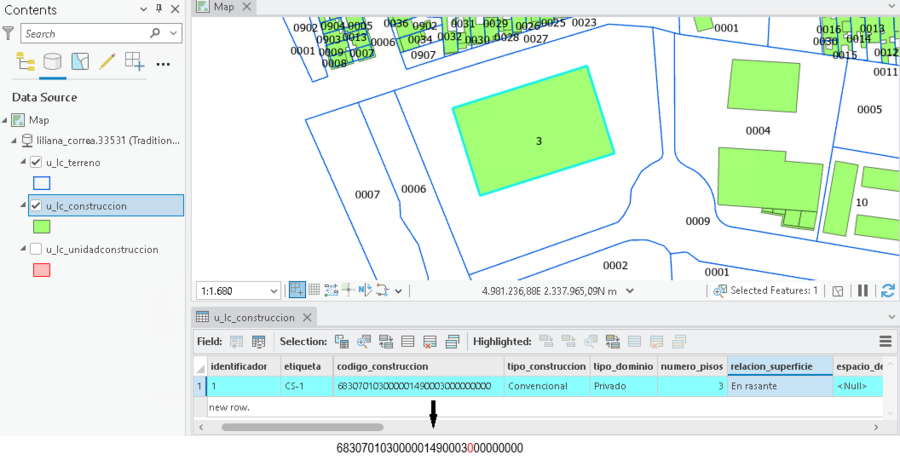
Task: Click tipo_construccion column header
Action: [546, 366]
